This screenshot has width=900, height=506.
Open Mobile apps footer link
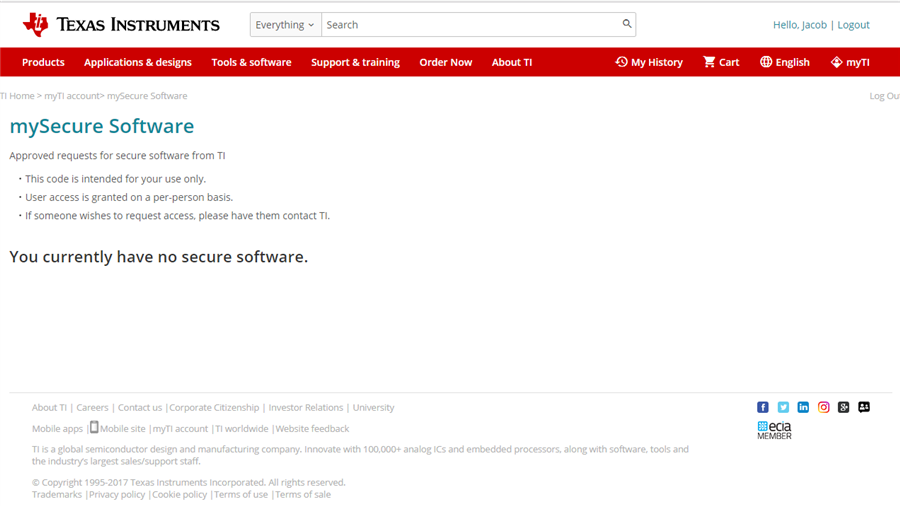(57, 429)
